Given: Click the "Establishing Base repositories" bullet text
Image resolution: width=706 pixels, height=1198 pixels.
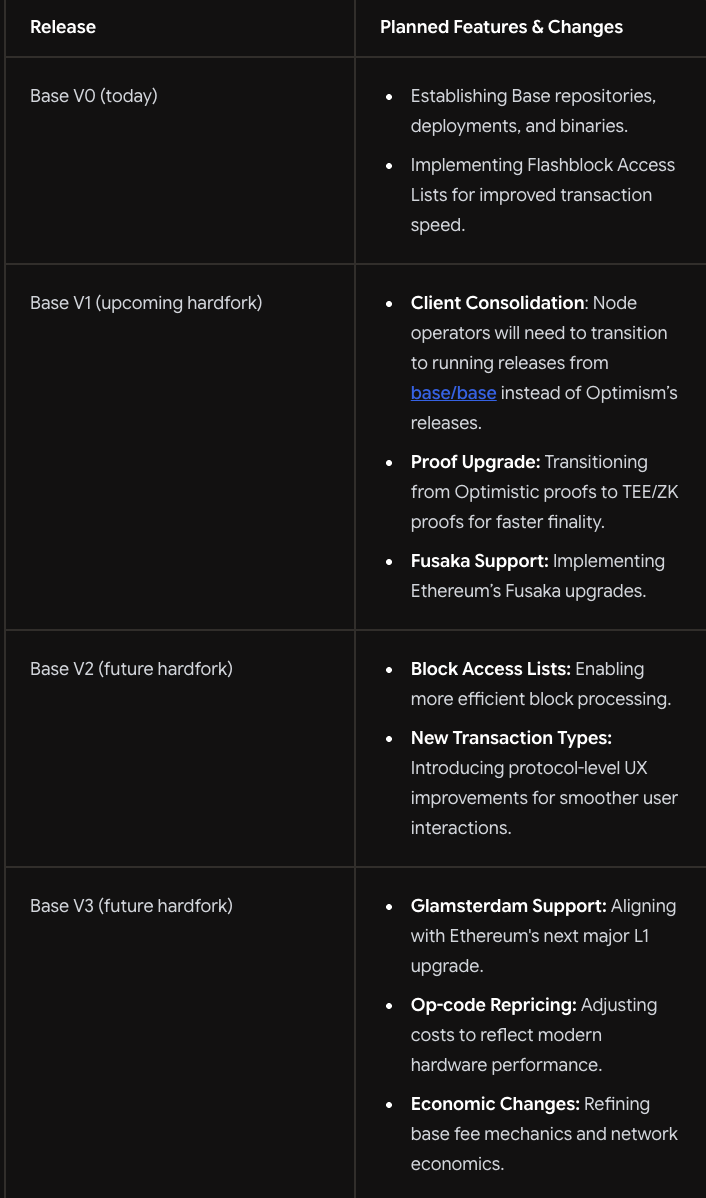Looking at the screenshot, I should coord(532,96).
